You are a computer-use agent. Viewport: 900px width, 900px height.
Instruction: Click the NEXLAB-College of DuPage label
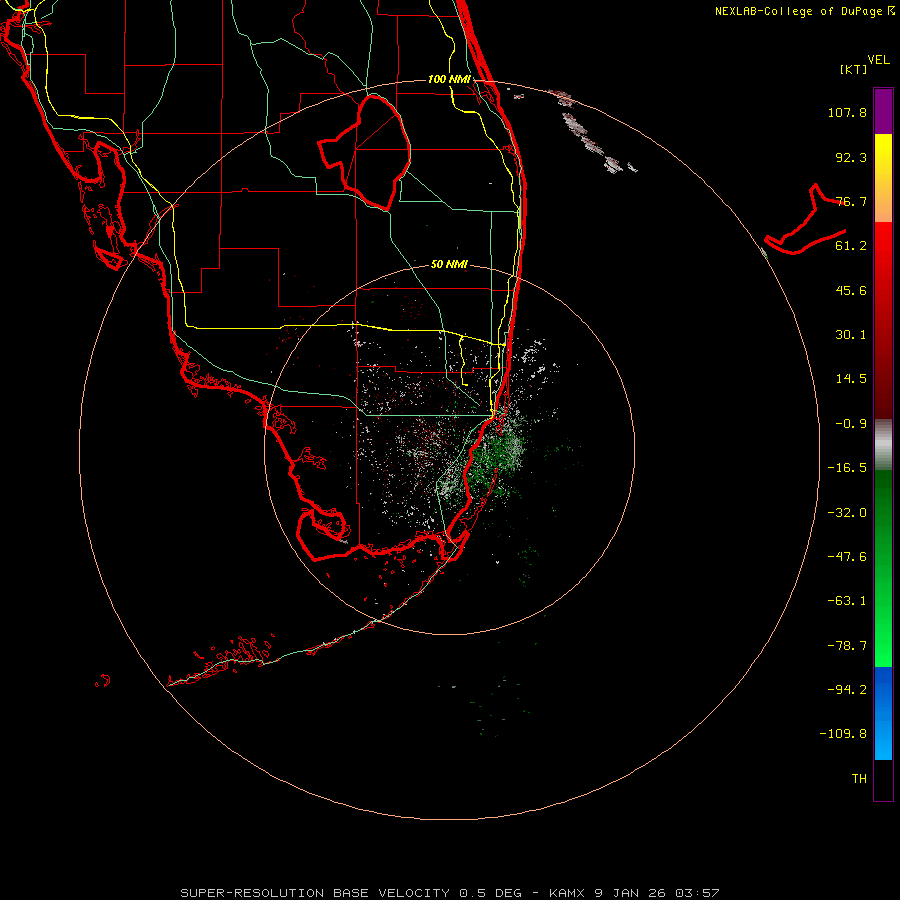pyautogui.click(x=805, y=11)
